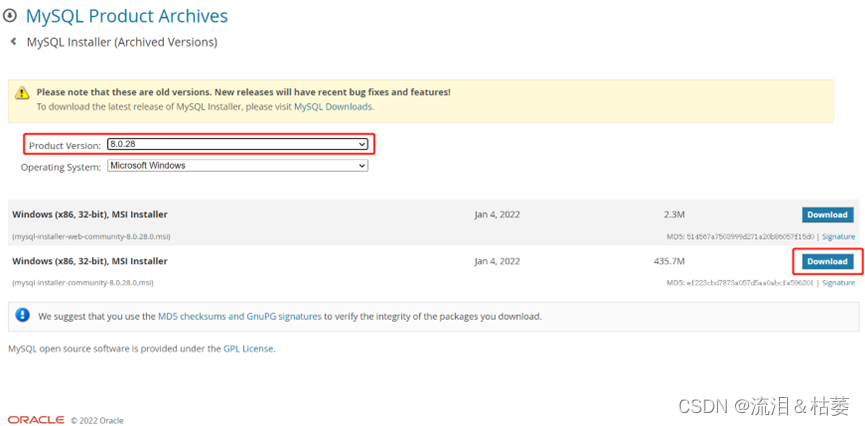Open Signature link for the web-community installer
Image resolution: width=865 pixels, height=426 pixels.
click(839, 236)
